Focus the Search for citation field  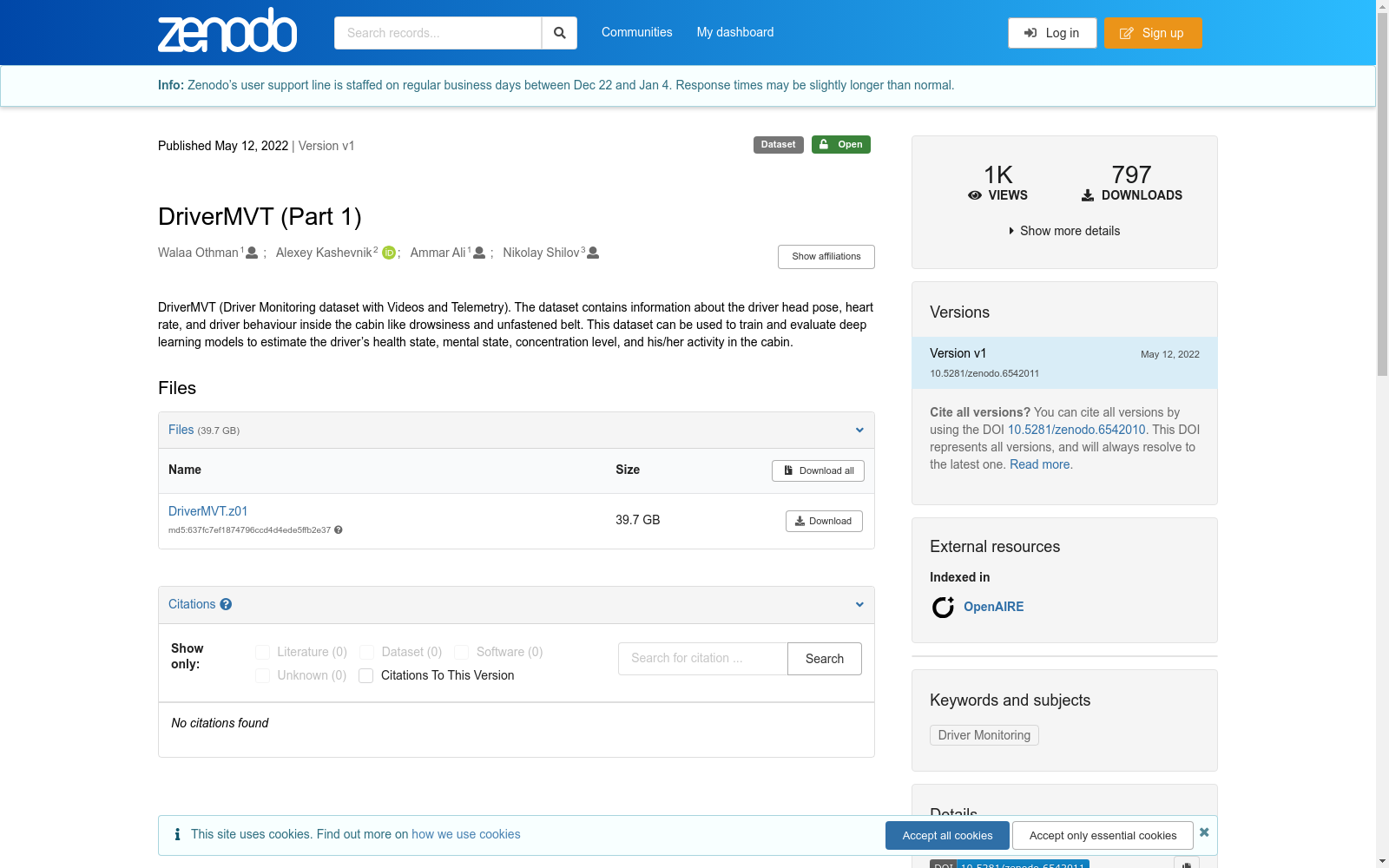[703, 659]
